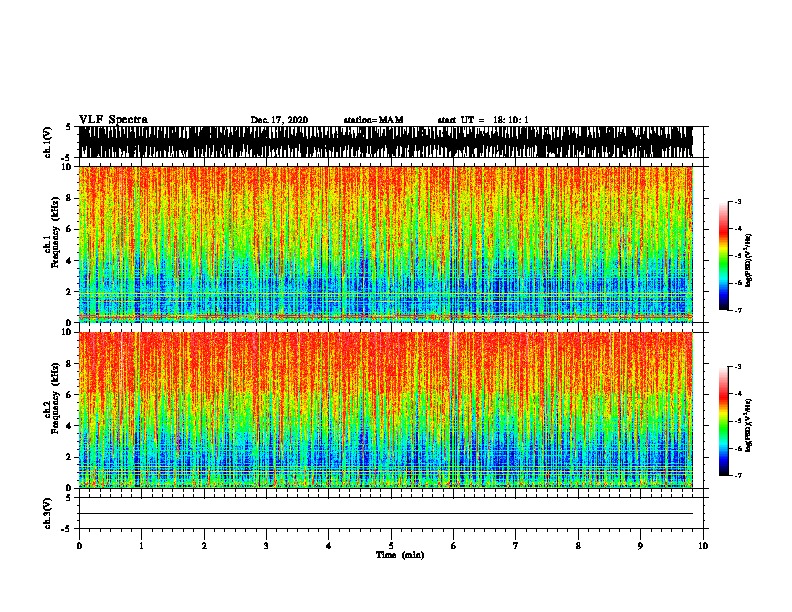Click the time-axis tick label "1"
Screen dimensions: 792x612
(141, 546)
